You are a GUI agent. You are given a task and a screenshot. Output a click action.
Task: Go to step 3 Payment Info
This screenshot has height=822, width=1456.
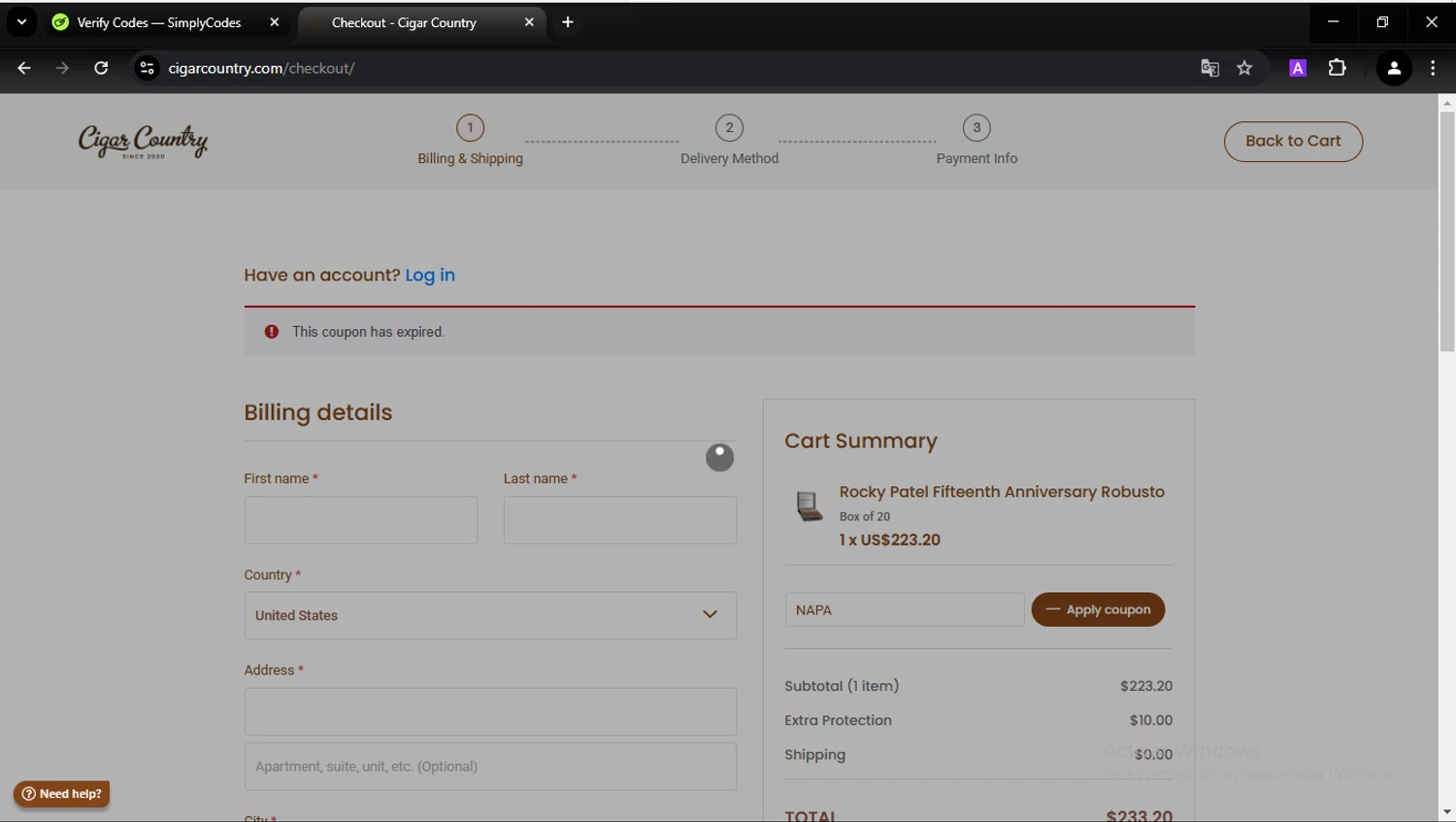click(x=976, y=141)
